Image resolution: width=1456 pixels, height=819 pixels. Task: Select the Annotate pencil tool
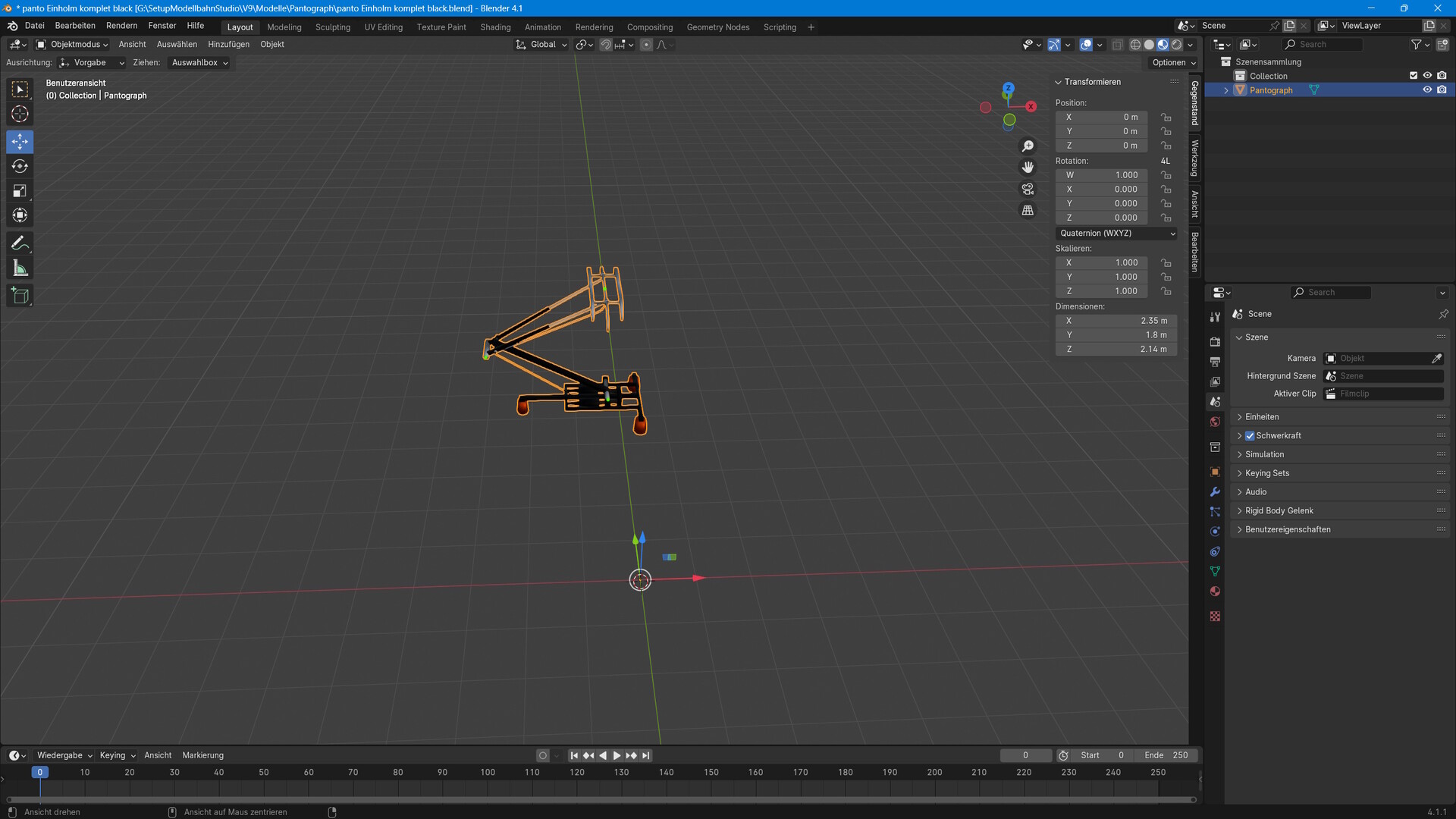20,243
